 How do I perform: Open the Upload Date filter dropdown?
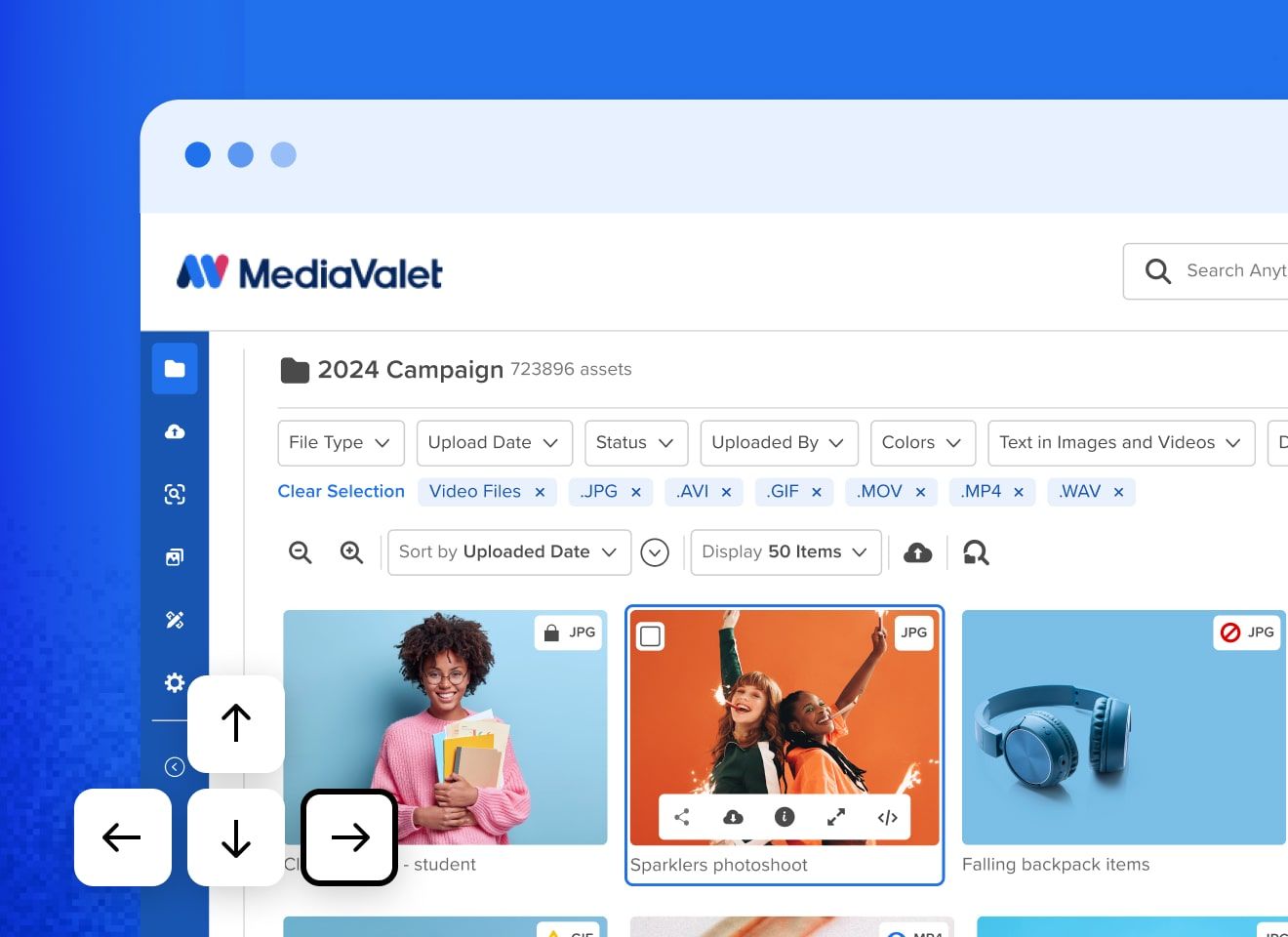point(495,443)
